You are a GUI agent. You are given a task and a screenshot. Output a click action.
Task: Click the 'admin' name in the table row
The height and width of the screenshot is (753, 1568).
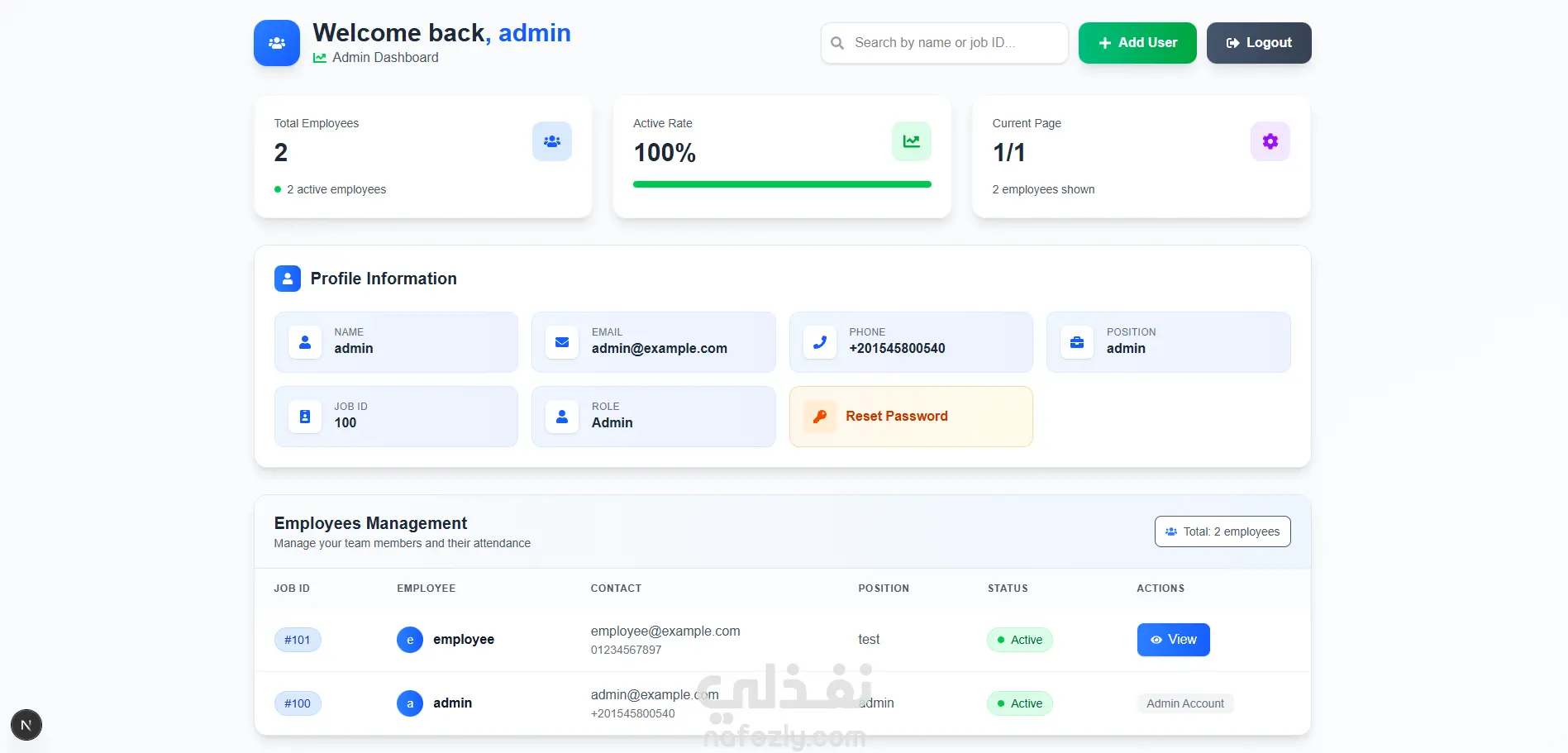tap(453, 703)
